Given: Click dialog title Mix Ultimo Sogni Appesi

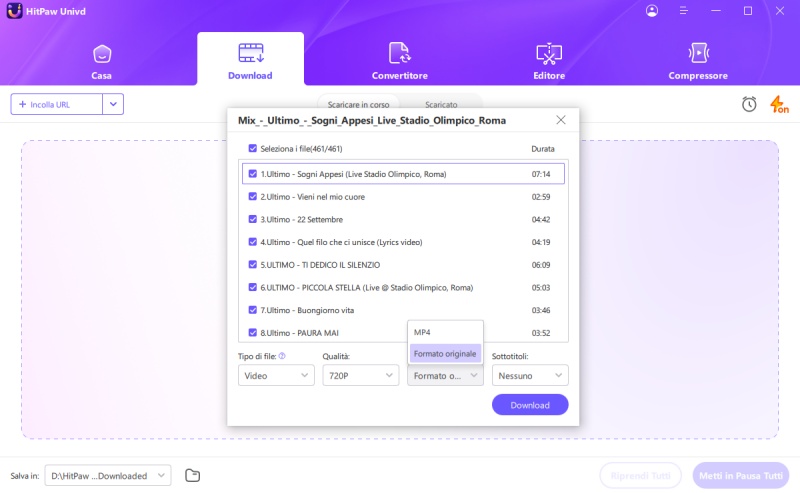Looking at the screenshot, I should [x=372, y=120].
